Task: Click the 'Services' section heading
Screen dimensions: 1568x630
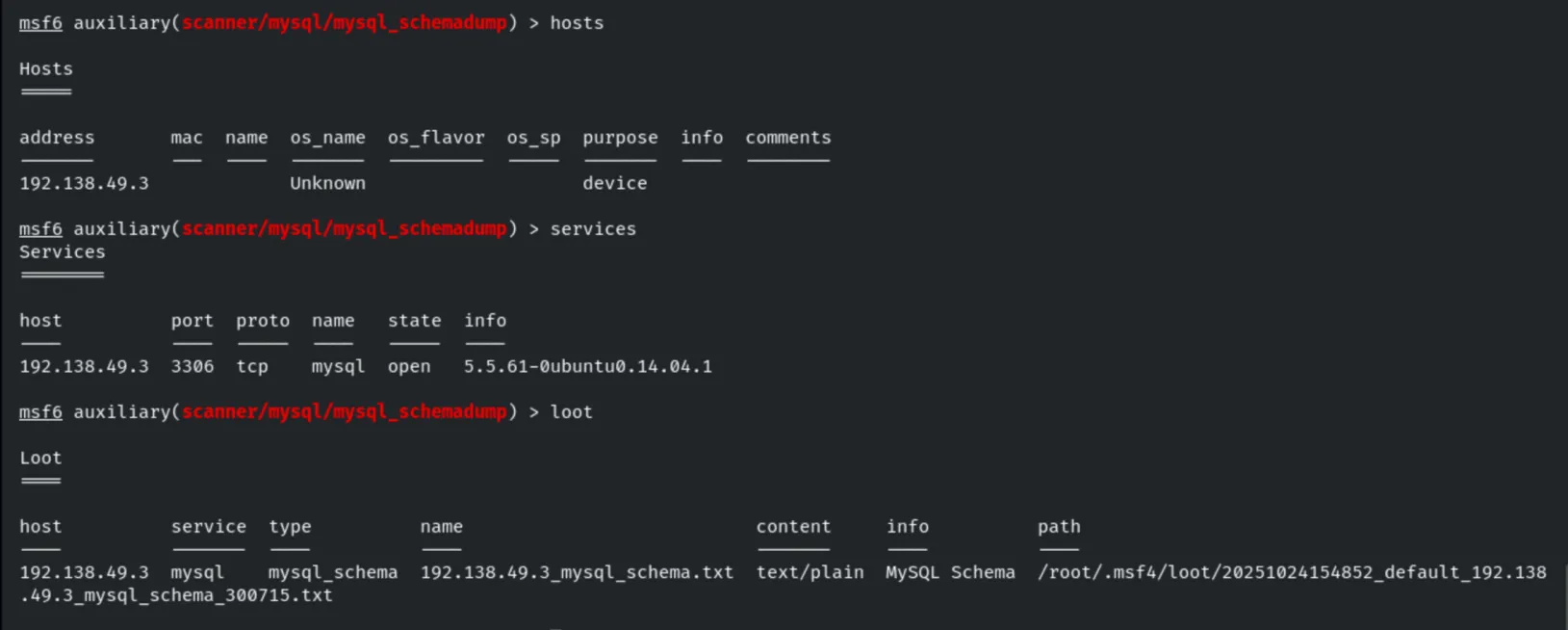Action: point(63,252)
